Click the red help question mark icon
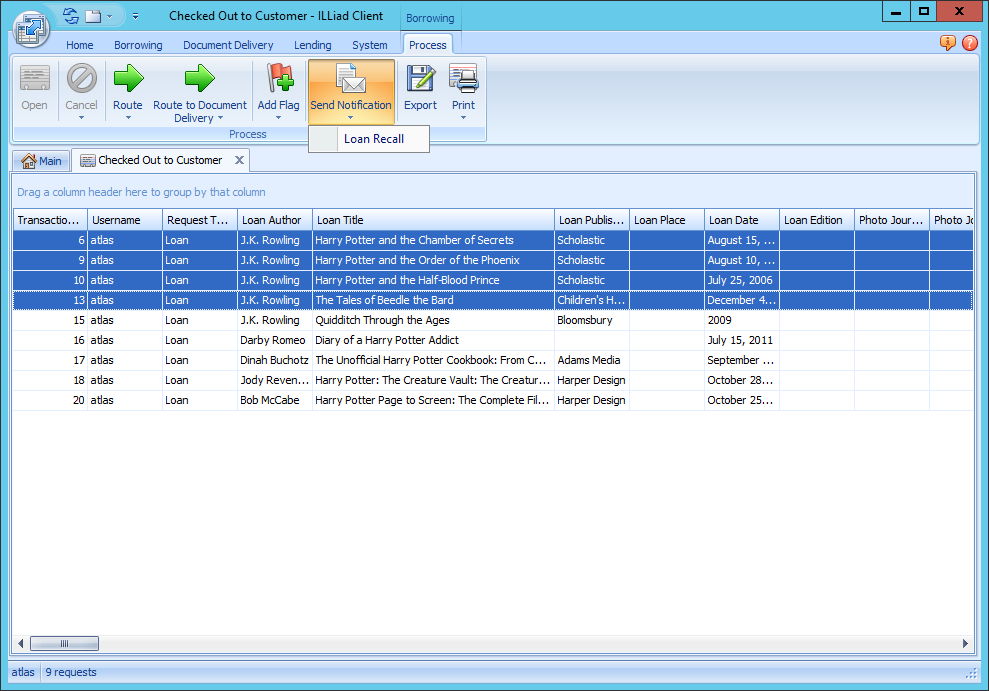The image size is (989, 691). pyautogui.click(x=969, y=43)
